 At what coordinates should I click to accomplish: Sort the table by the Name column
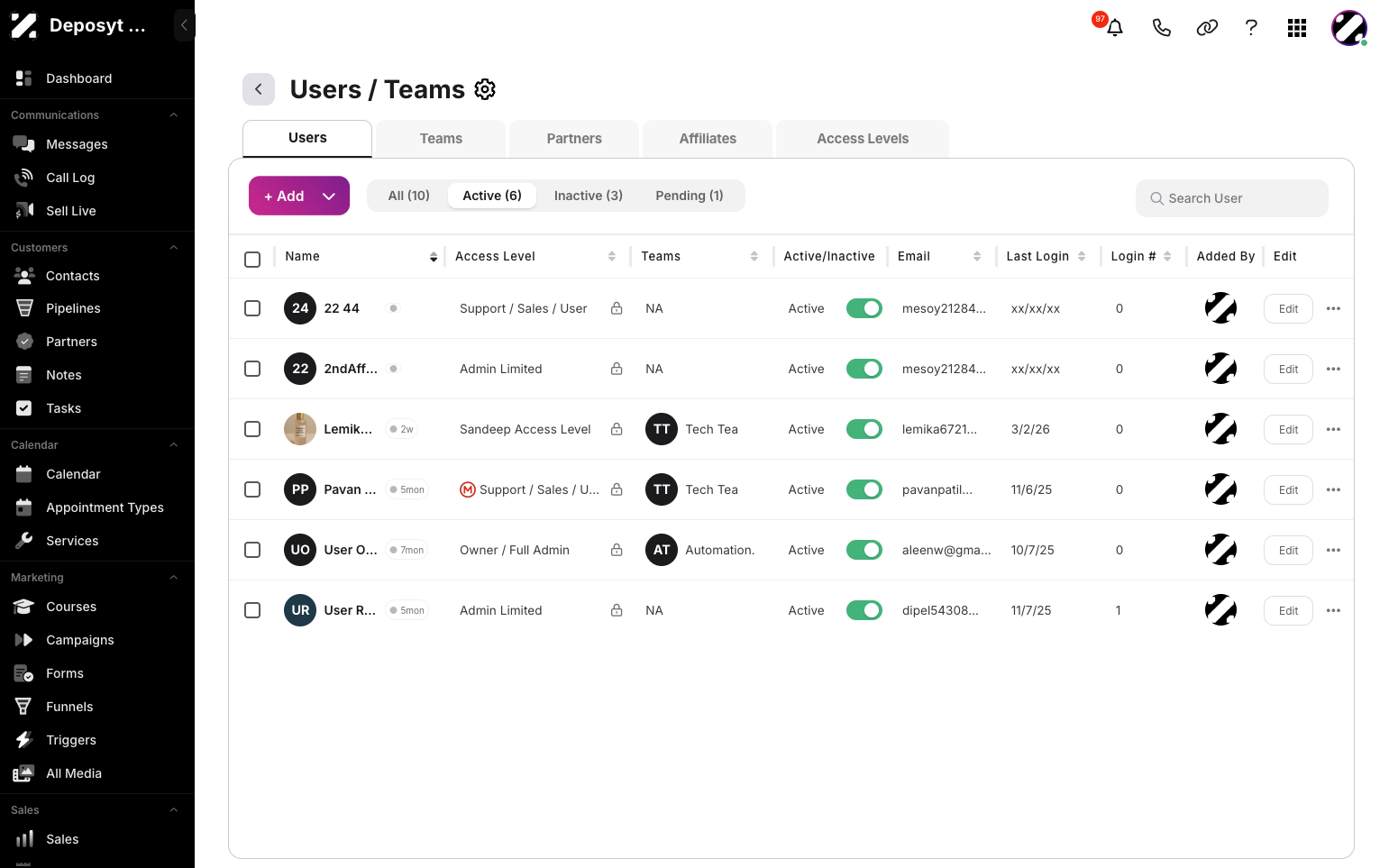pos(434,257)
